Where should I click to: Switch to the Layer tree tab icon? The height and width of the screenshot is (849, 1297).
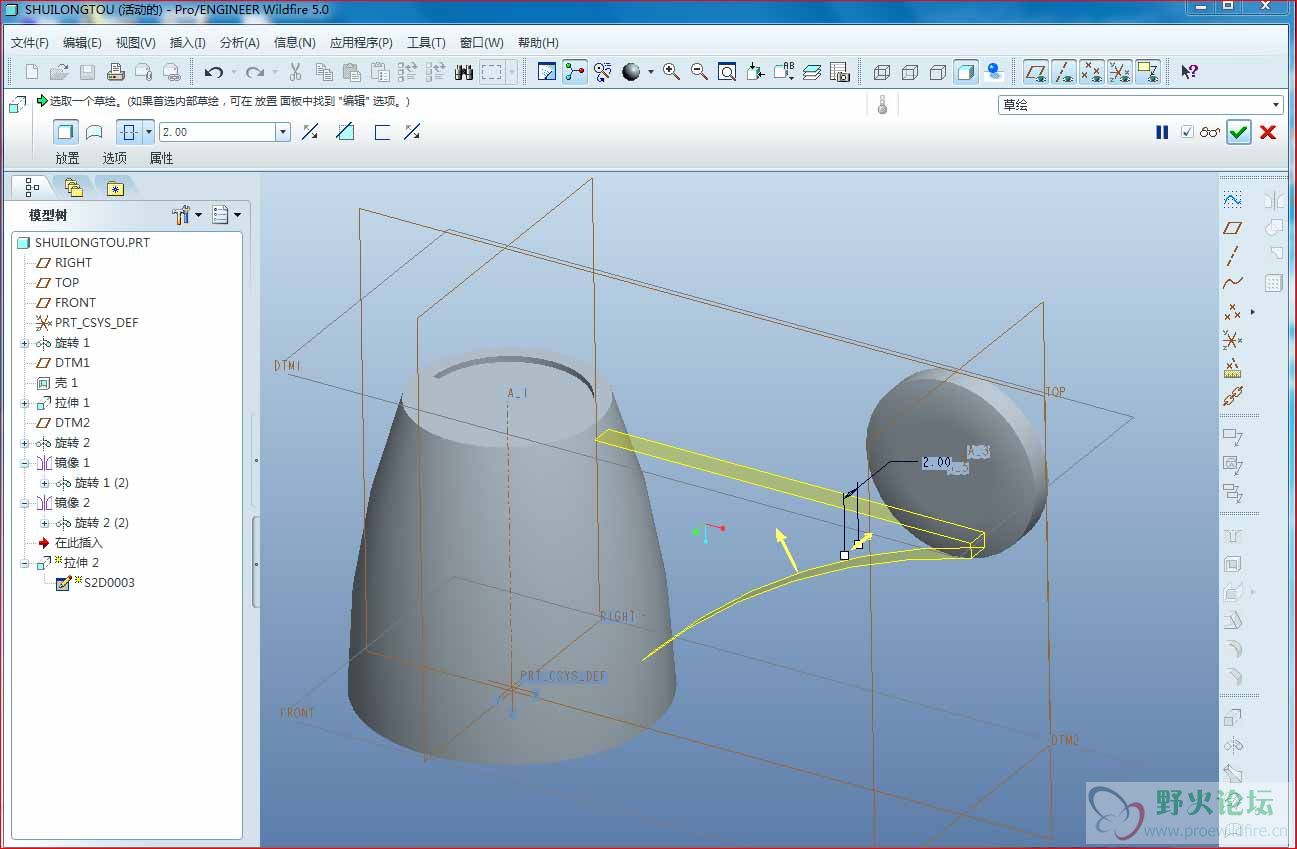(73, 187)
